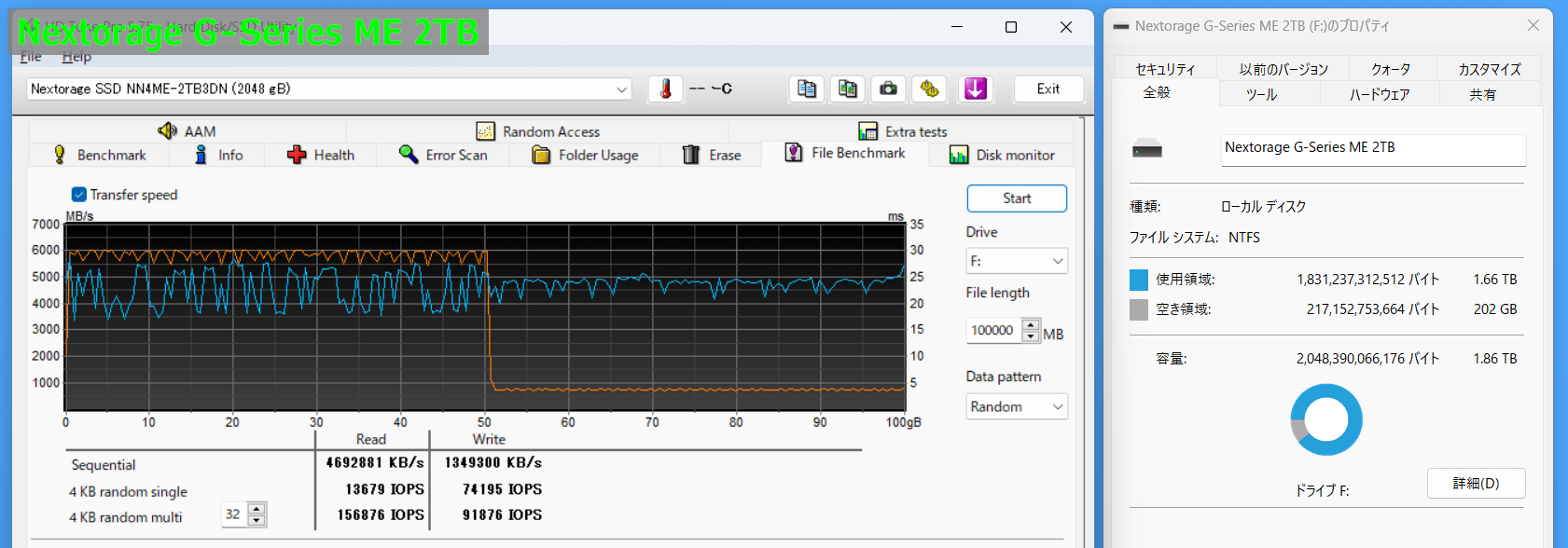1568x548 pixels.
Task: Select the Folder Usage tab
Action: [x=585, y=155]
